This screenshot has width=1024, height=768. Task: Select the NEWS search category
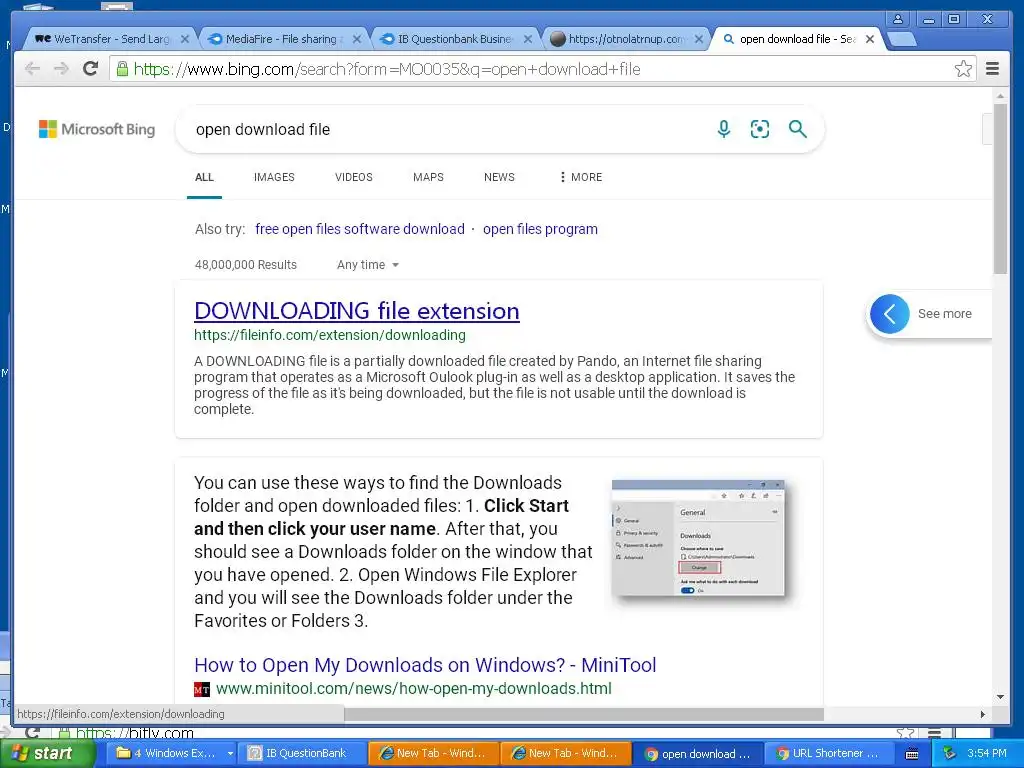coord(499,177)
